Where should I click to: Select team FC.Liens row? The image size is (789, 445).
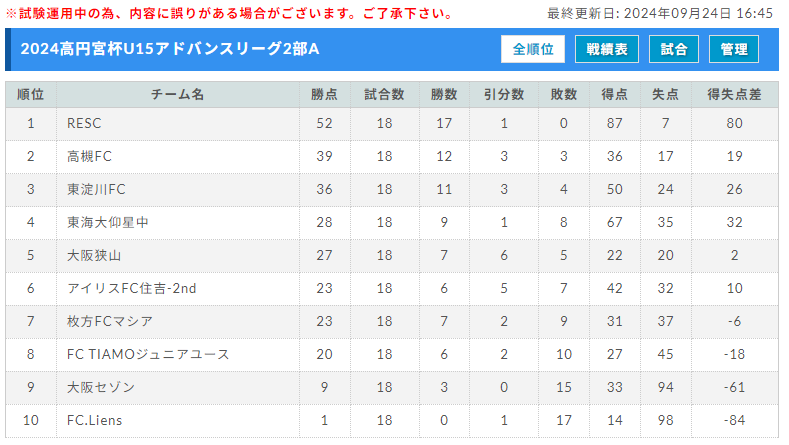[x=392, y=420]
